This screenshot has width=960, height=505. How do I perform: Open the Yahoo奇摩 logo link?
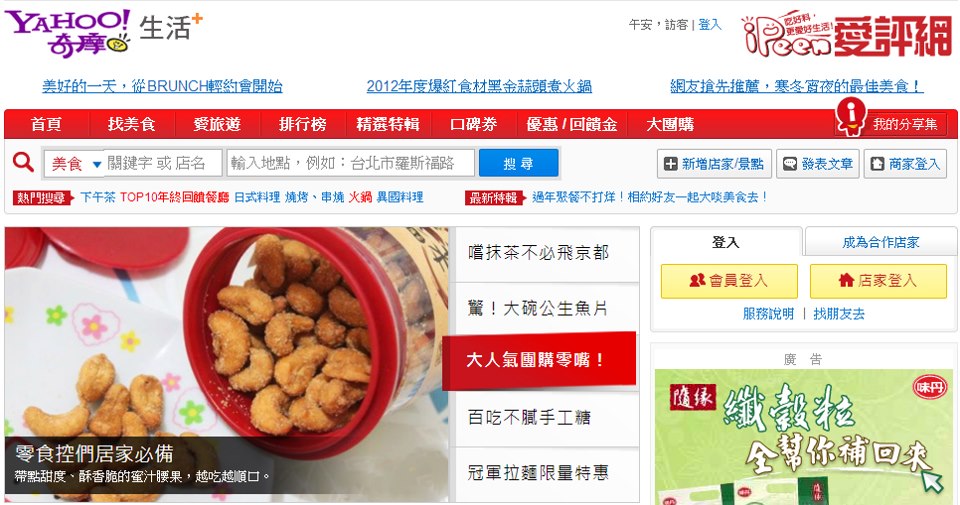tap(68, 33)
